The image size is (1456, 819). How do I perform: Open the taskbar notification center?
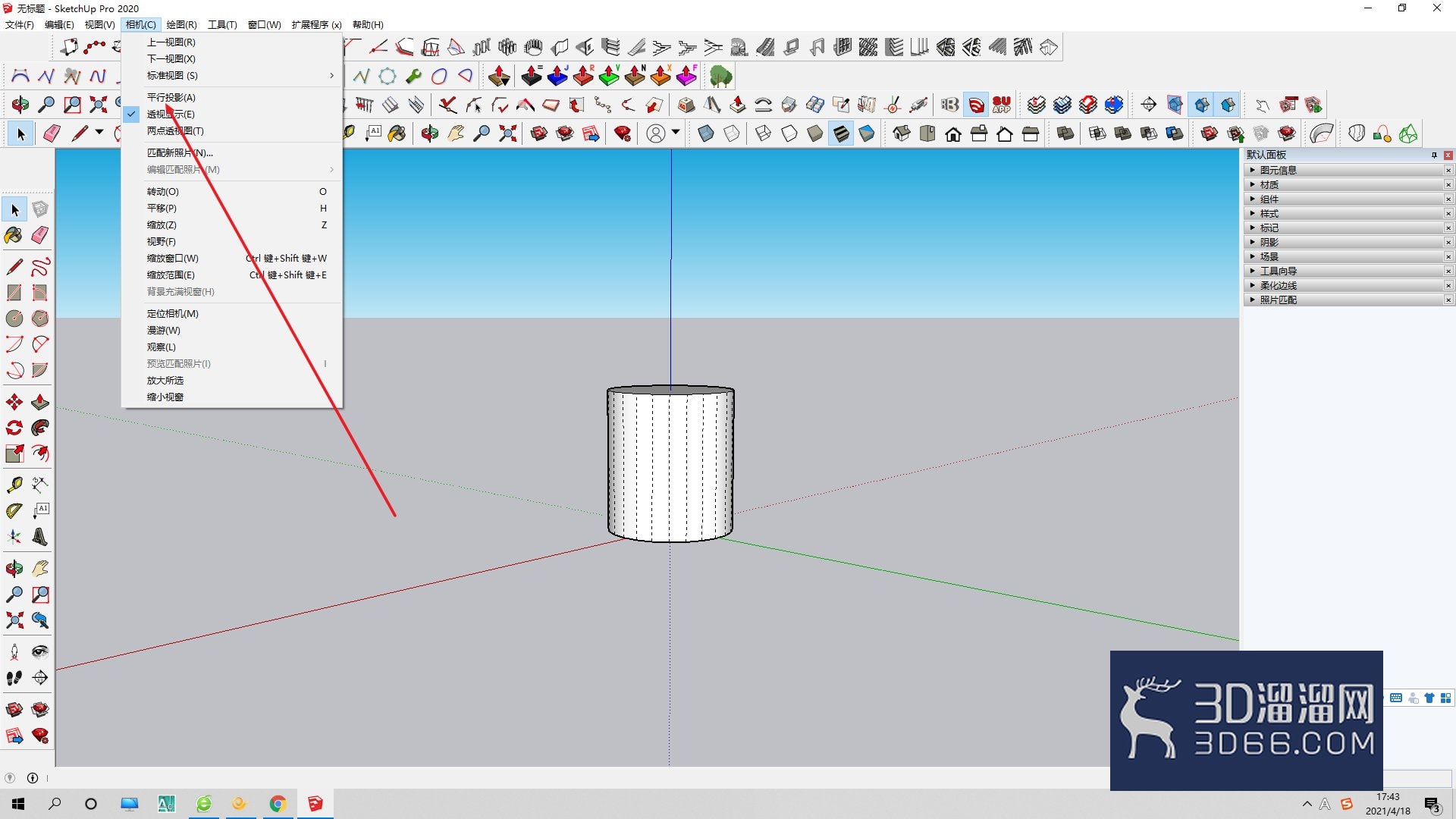click(x=1432, y=804)
